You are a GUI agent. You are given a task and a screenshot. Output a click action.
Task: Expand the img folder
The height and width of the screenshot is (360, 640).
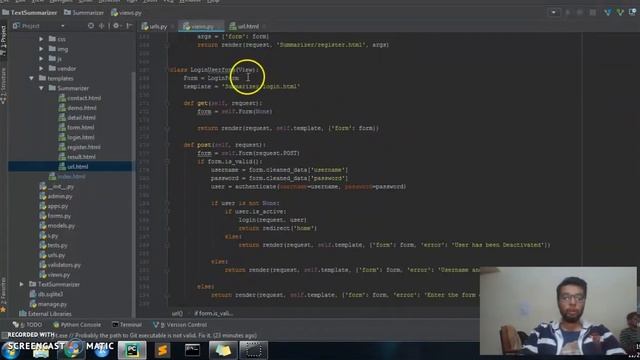coord(41,49)
